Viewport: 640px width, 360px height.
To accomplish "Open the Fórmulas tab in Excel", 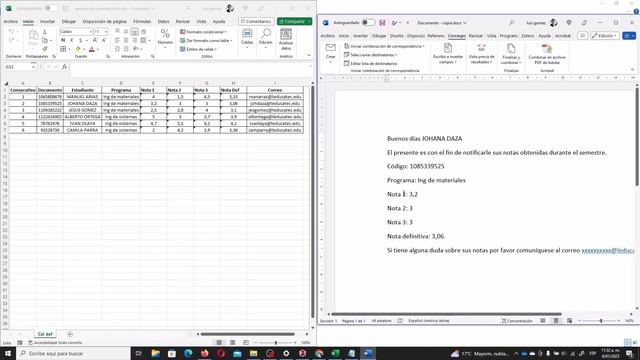I will click(x=142, y=21).
